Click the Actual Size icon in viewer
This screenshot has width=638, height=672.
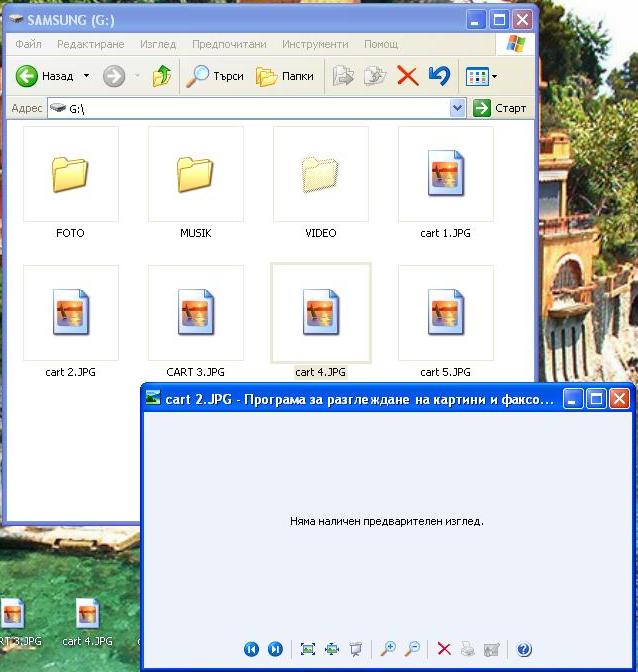[331, 650]
